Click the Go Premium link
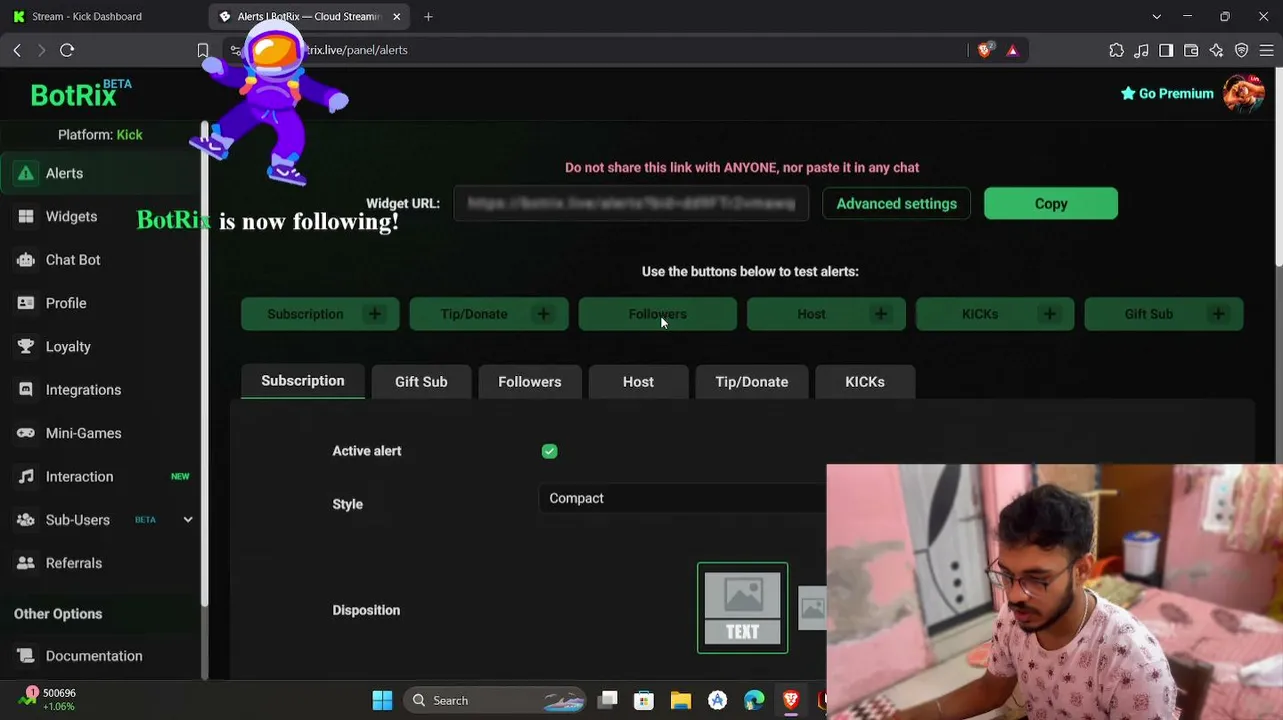Image resolution: width=1283 pixels, height=720 pixels. coord(1167,93)
